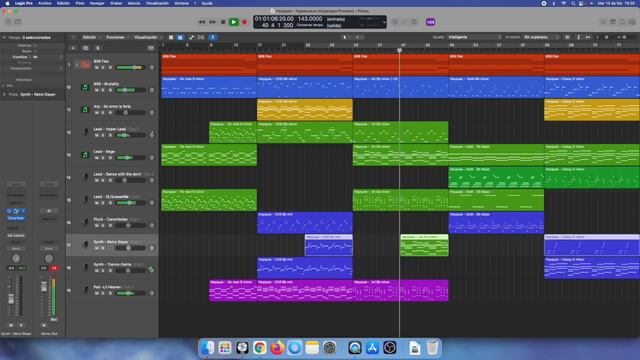Click the red record button
640x360 pixels.
[244, 22]
